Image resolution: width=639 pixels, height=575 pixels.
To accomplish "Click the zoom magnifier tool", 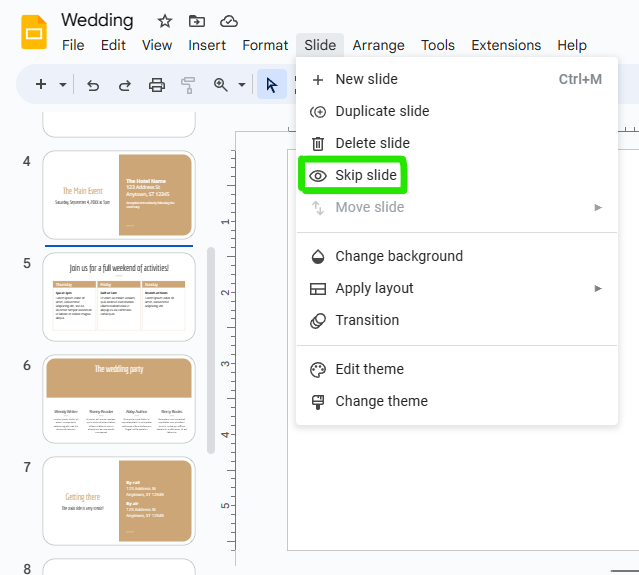I will point(220,85).
